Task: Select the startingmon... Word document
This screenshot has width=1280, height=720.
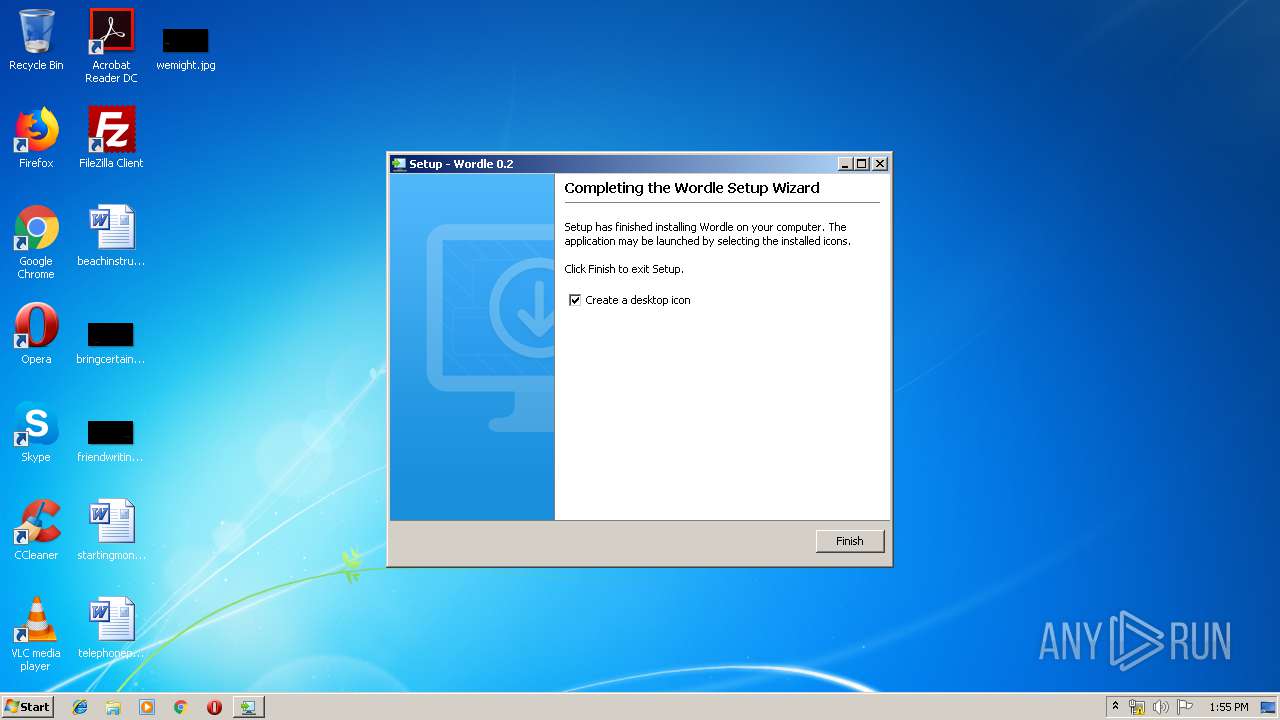Action: [111, 530]
